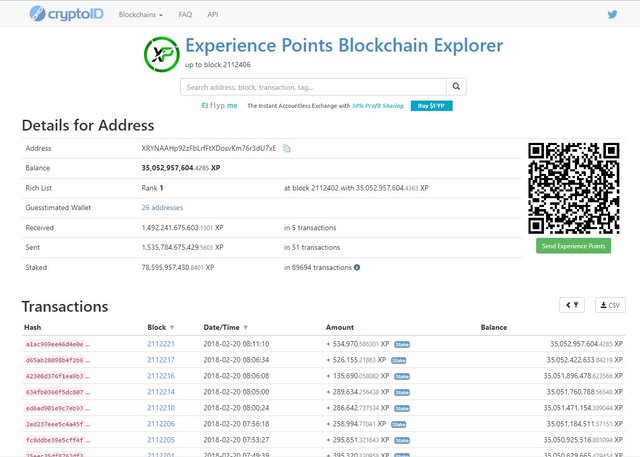Click the Send Experience Points button
The width and height of the screenshot is (640, 457).
573,246
